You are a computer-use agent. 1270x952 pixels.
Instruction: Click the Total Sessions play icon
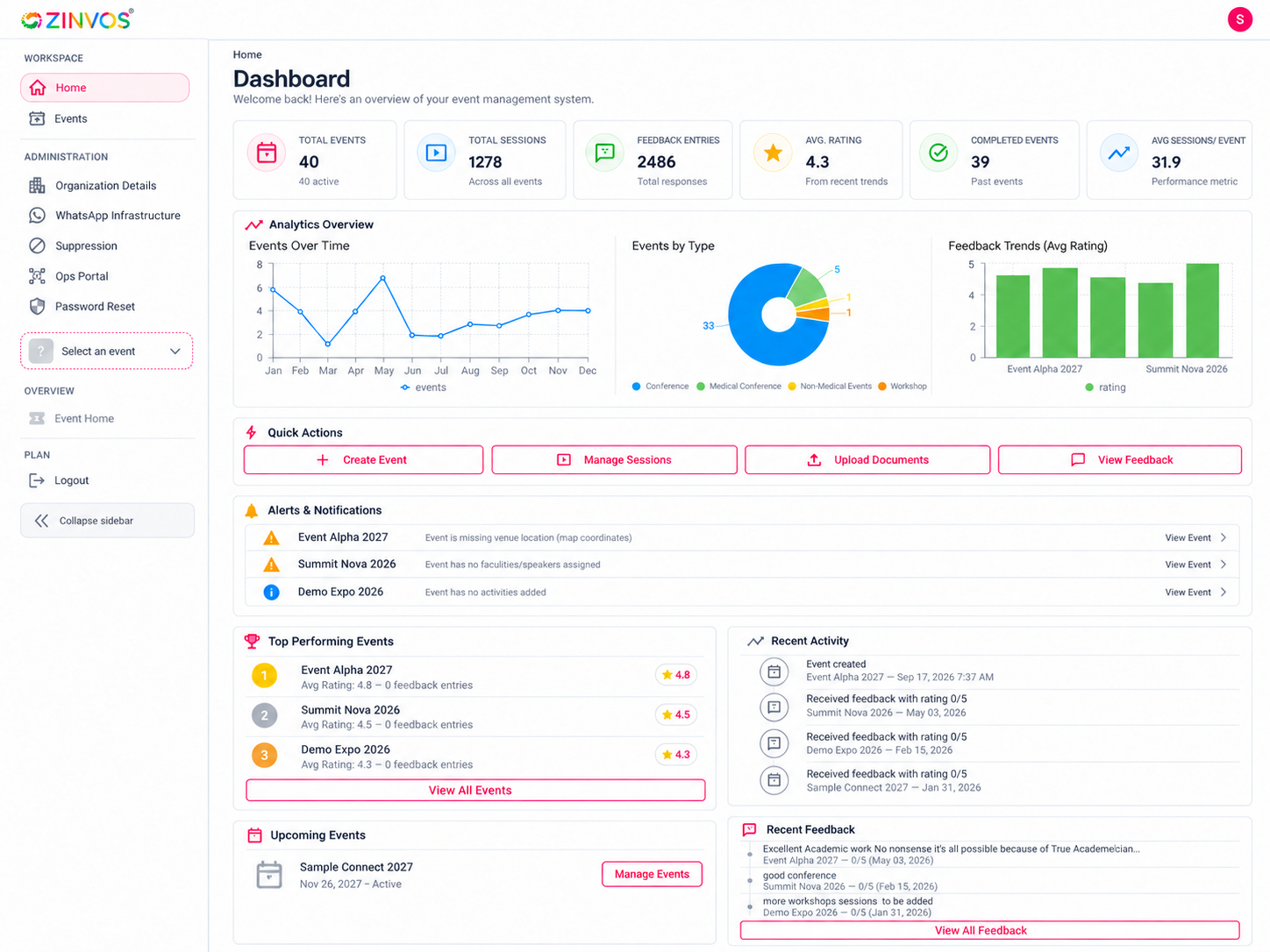[436, 153]
